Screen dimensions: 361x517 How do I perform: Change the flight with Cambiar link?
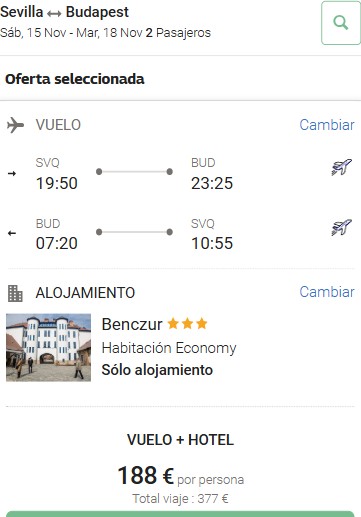[327, 125]
